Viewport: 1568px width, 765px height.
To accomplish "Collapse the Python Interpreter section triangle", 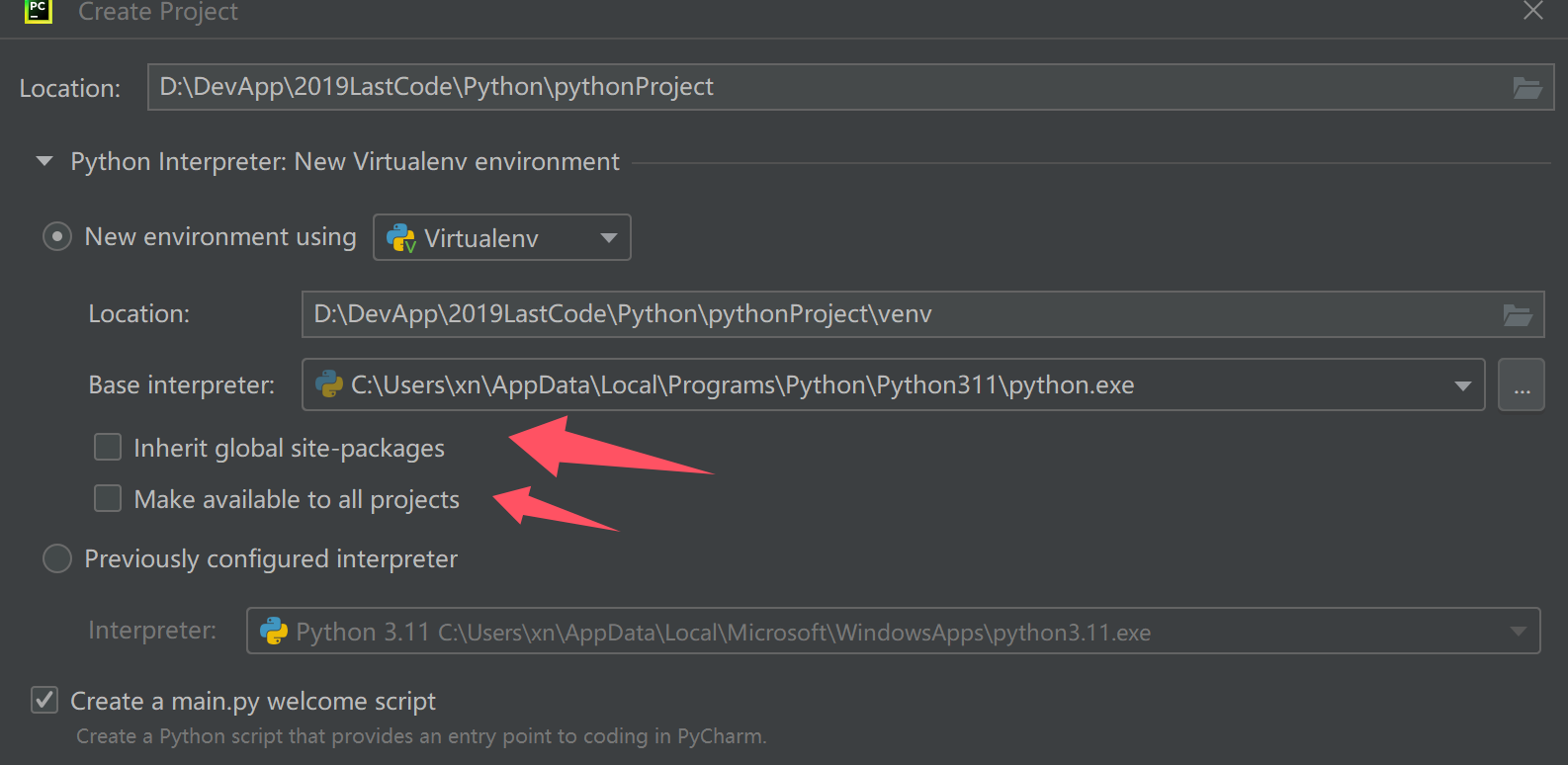I will pyautogui.click(x=44, y=161).
